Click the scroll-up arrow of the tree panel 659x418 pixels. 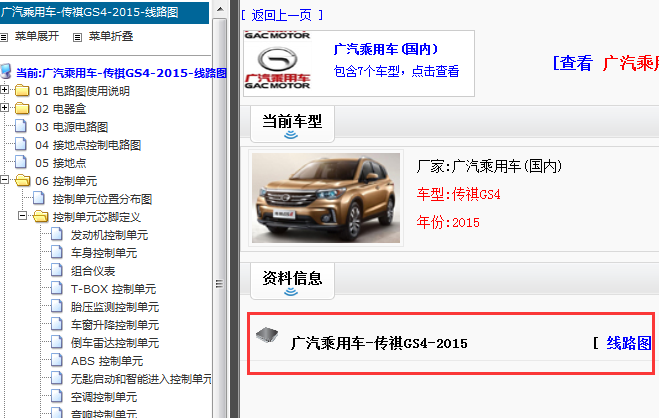coord(220,9)
